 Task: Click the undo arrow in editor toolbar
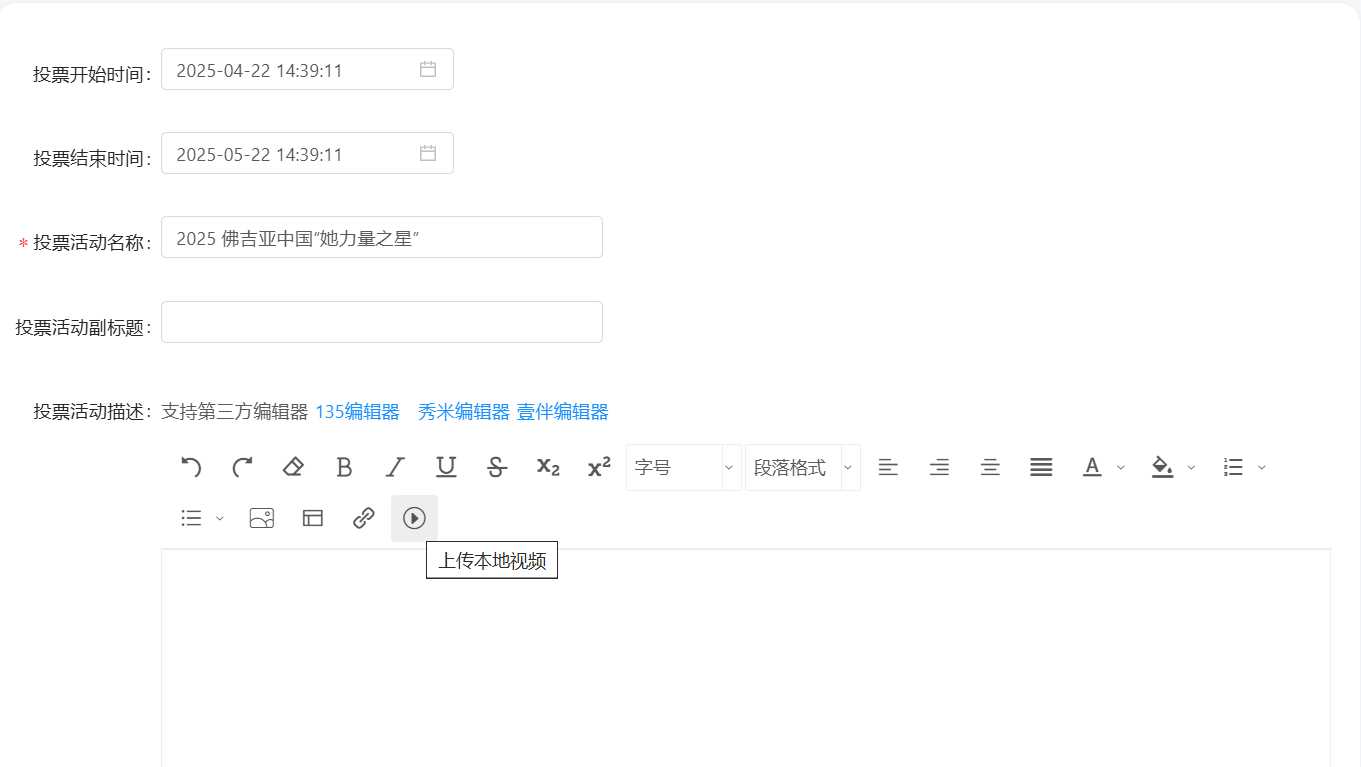pyautogui.click(x=191, y=467)
